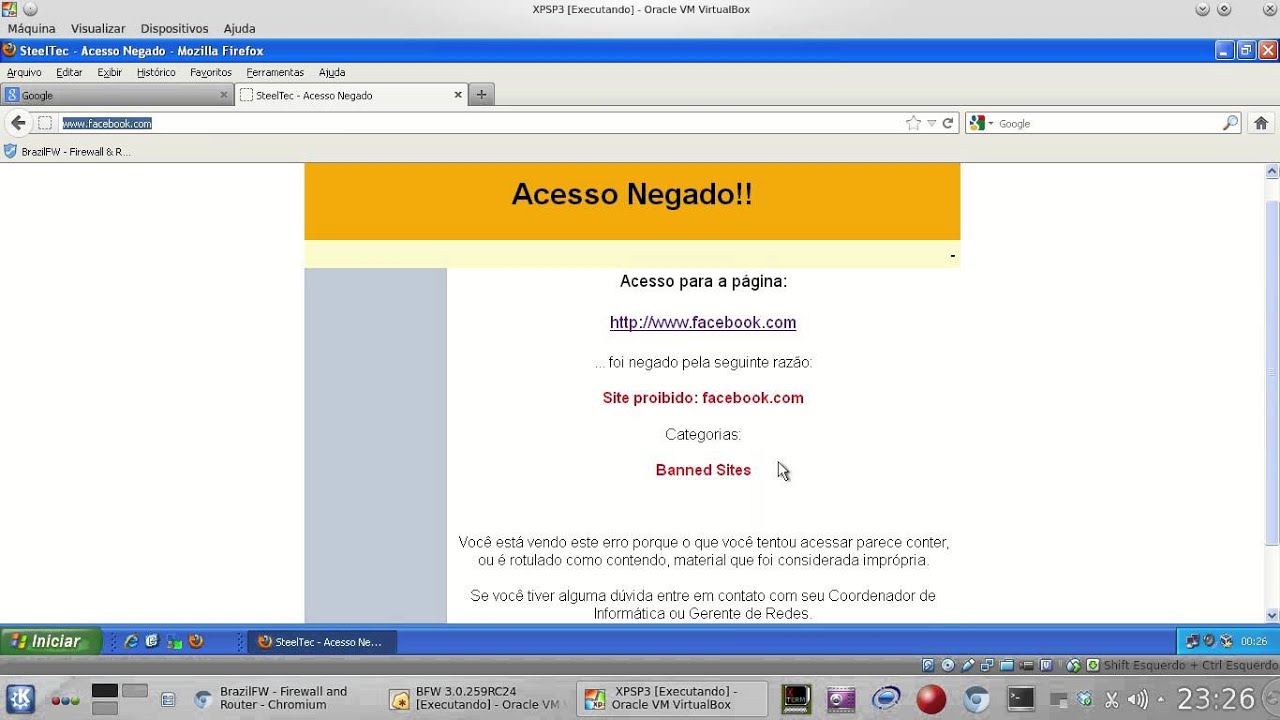Open a new Firefox tab
The width and height of the screenshot is (1280, 720).
(481, 95)
